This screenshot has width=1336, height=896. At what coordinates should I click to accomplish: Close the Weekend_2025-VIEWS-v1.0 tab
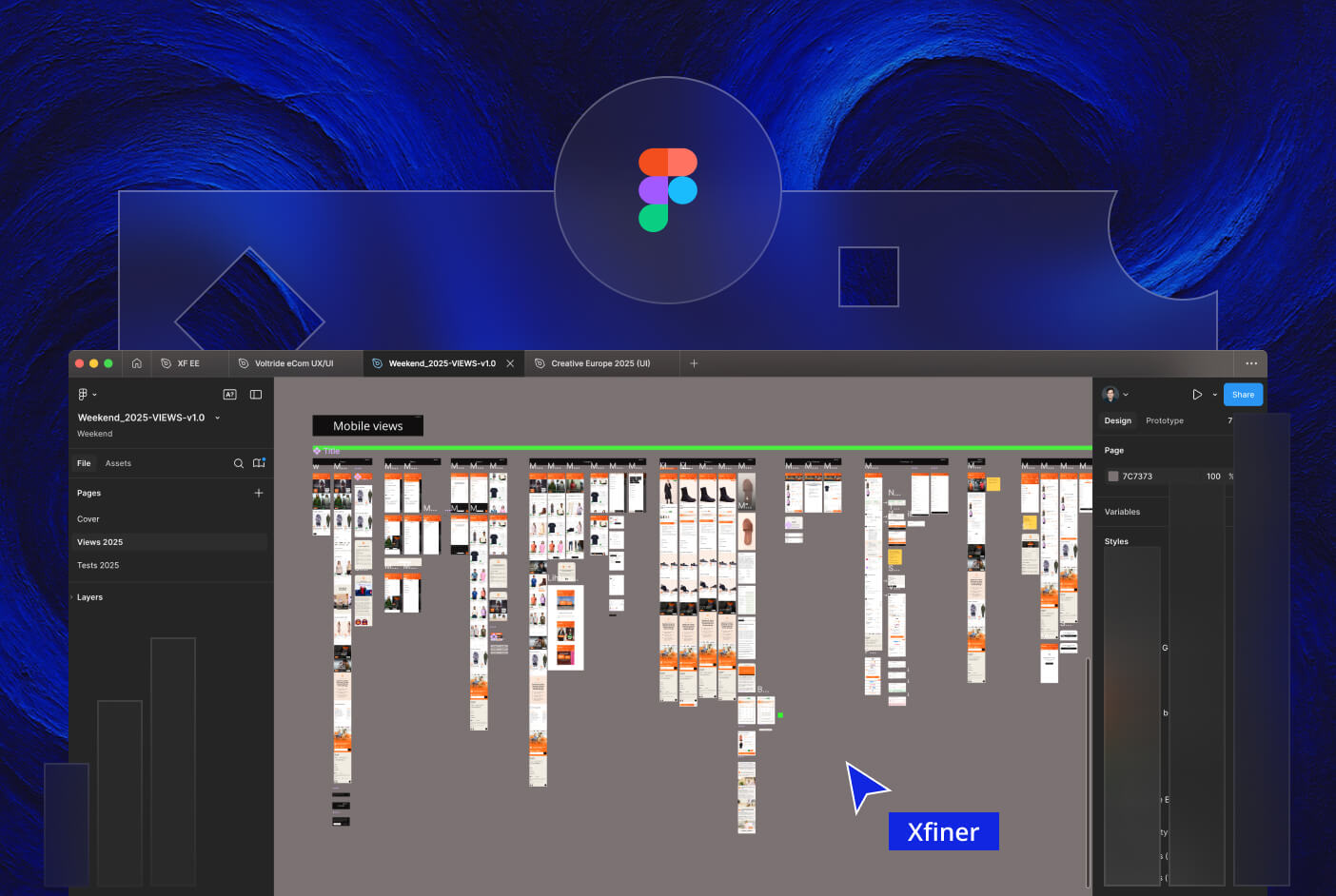coord(510,363)
